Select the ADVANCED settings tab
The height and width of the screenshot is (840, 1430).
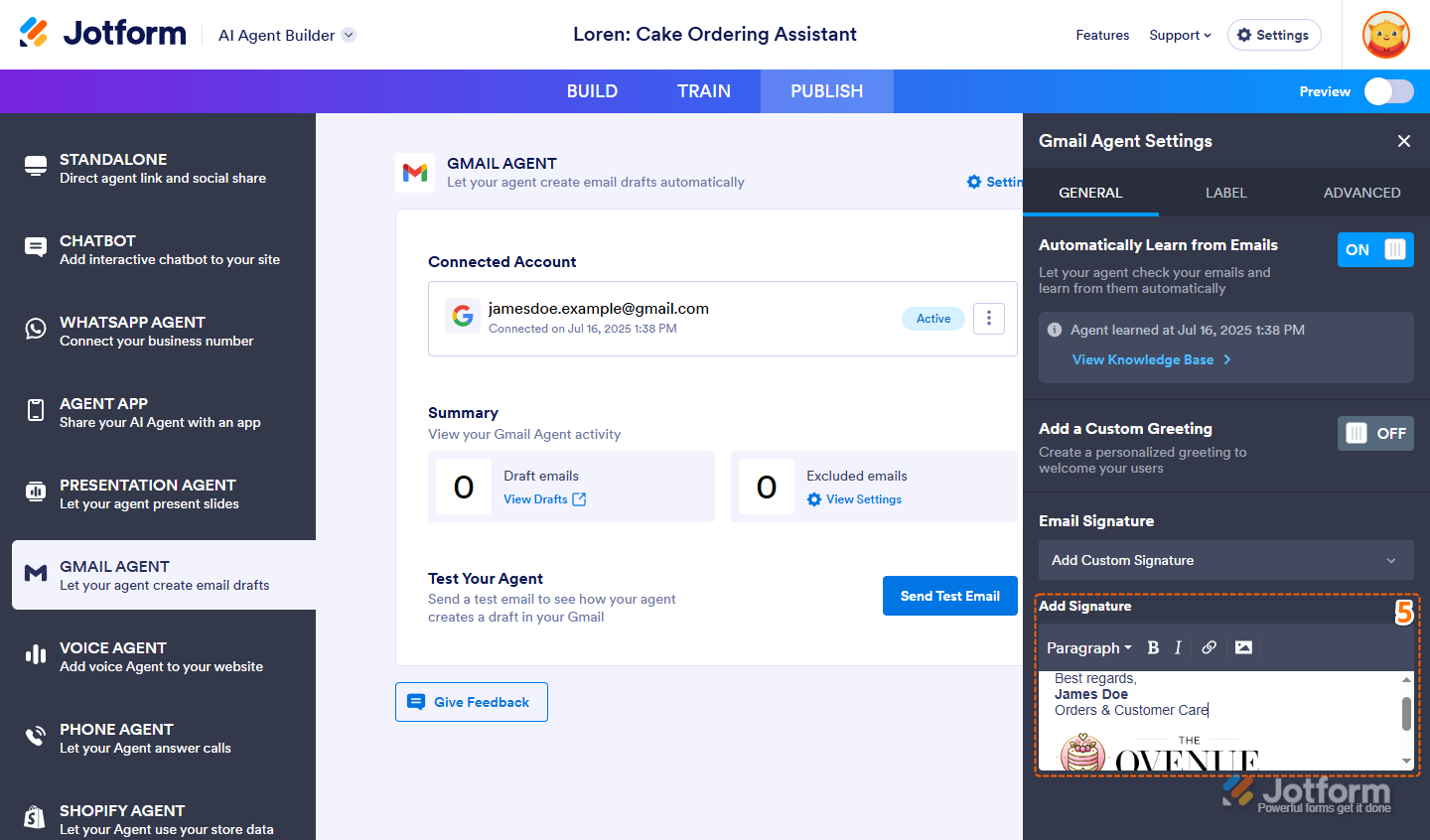[x=1362, y=193]
